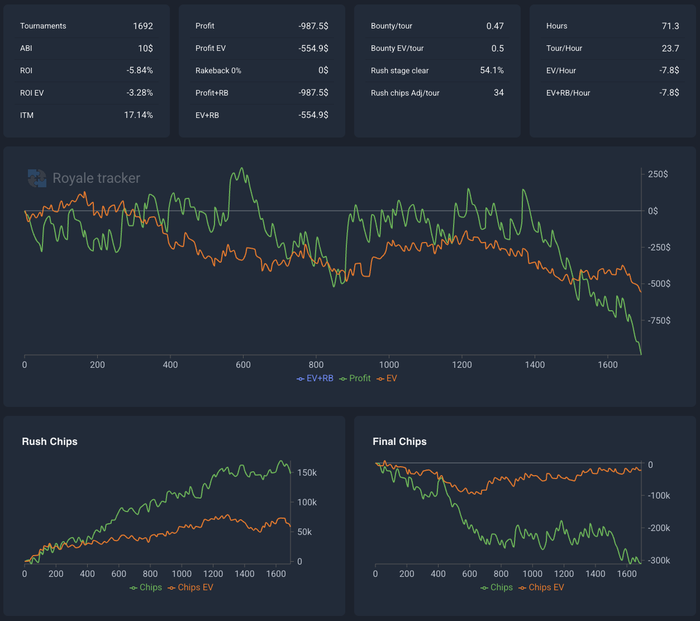Hide Chips line in Final Chips legend
Viewport: 700px width, 621px height.
(496, 588)
